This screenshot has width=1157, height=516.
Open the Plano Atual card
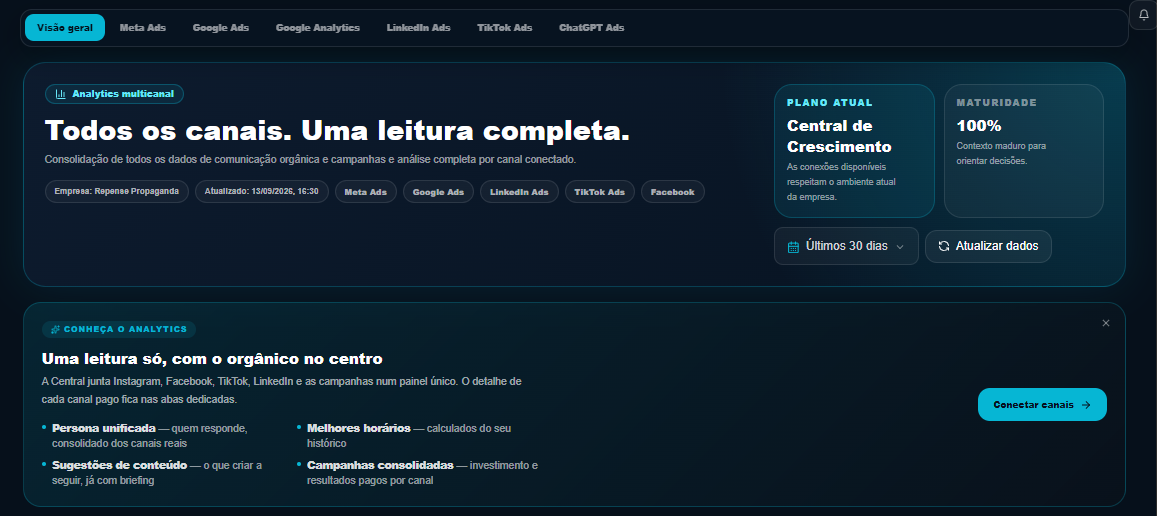click(x=854, y=151)
